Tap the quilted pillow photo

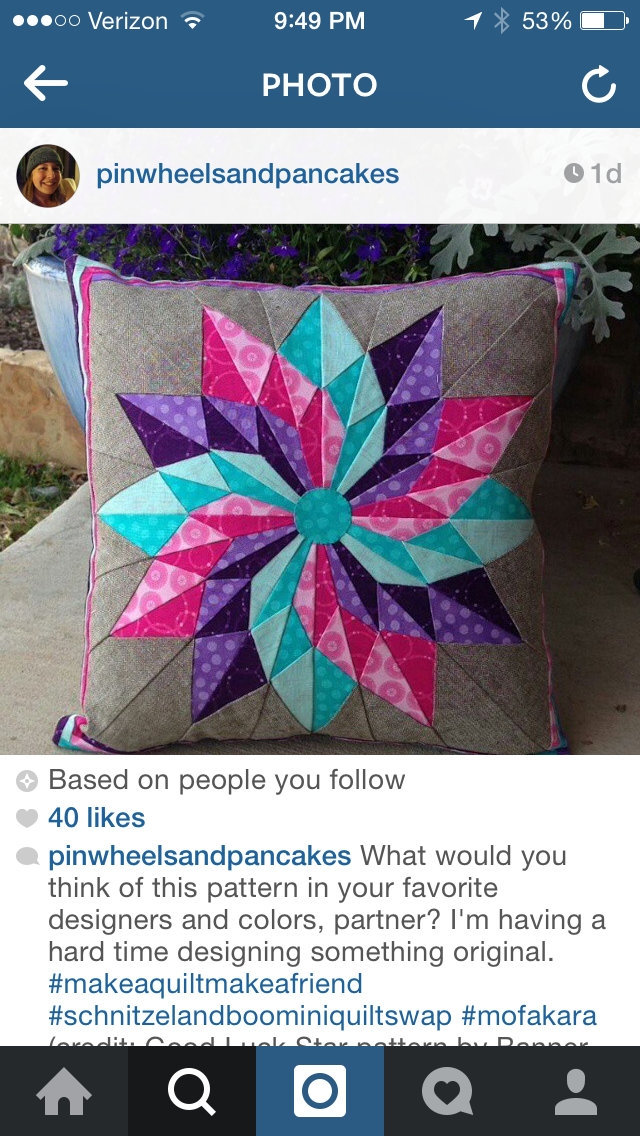coord(320,489)
